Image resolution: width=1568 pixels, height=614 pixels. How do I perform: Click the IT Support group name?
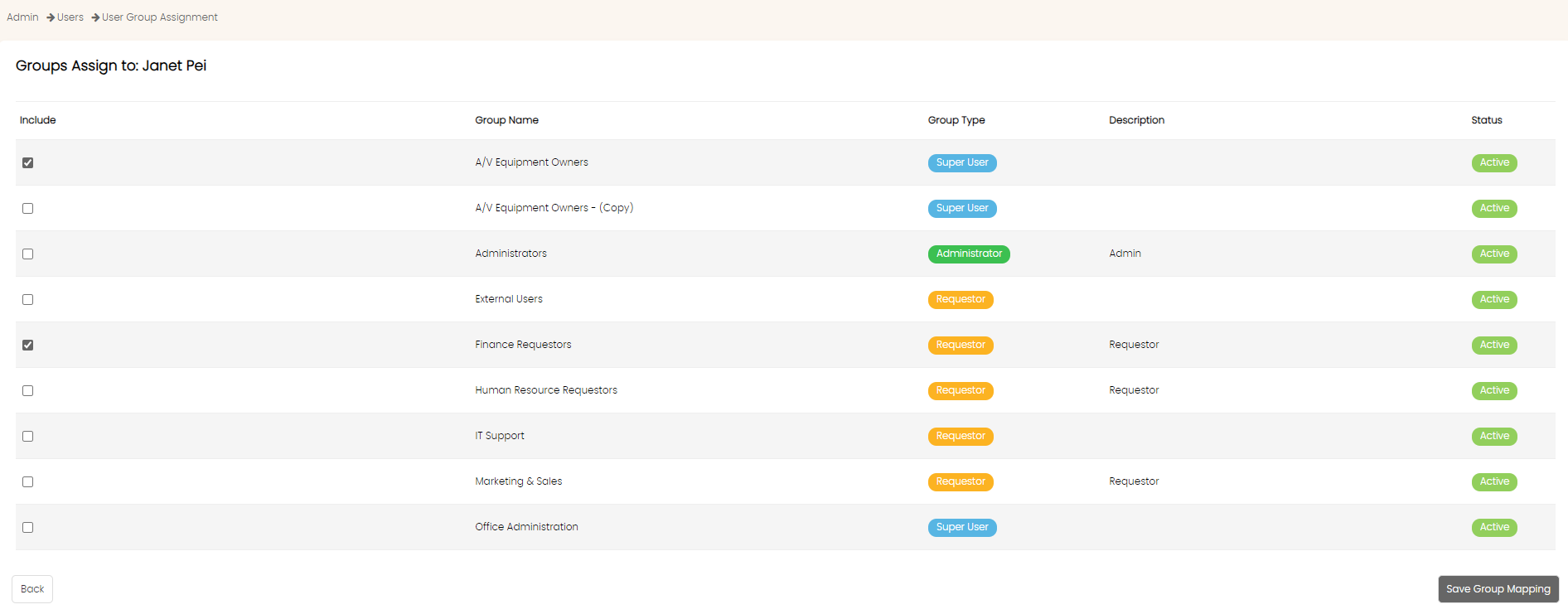[500, 436]
